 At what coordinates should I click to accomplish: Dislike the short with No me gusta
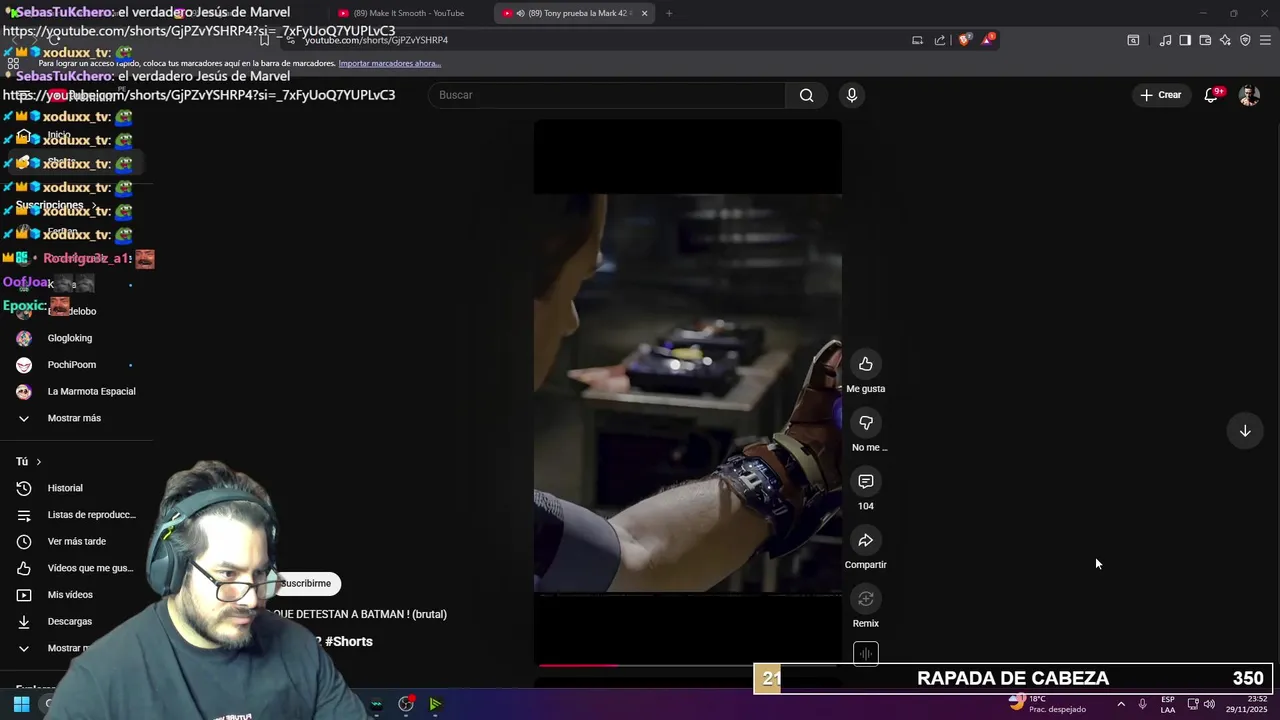866,423
